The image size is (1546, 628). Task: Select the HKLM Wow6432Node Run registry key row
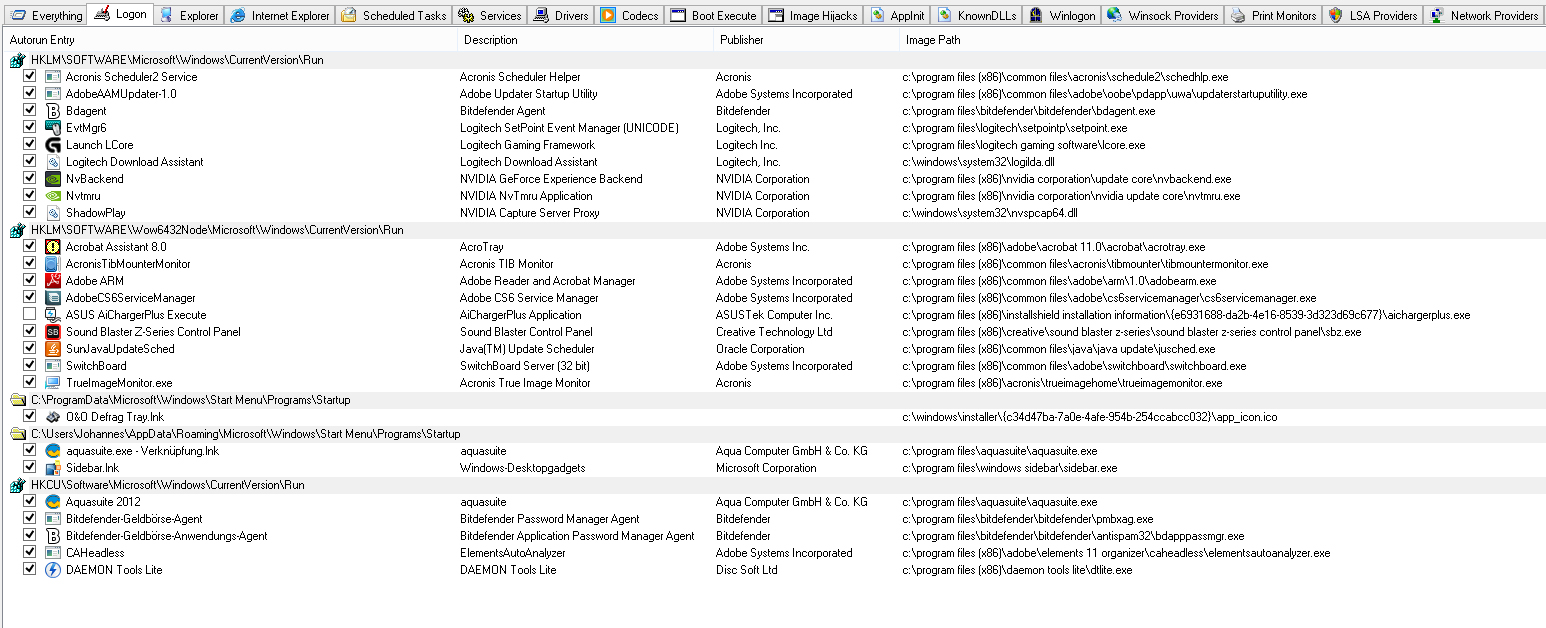point(217,230)
